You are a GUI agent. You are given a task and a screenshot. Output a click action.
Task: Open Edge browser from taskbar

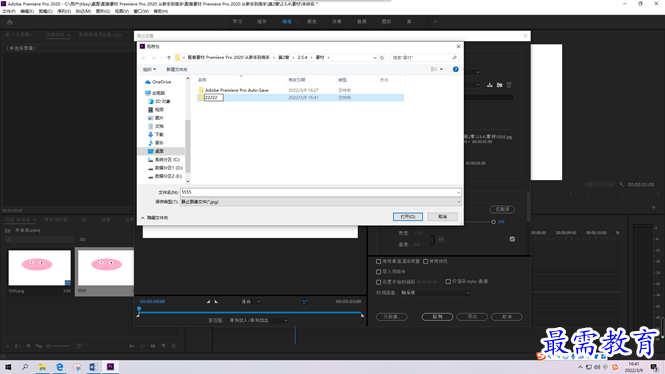point(59,367)
